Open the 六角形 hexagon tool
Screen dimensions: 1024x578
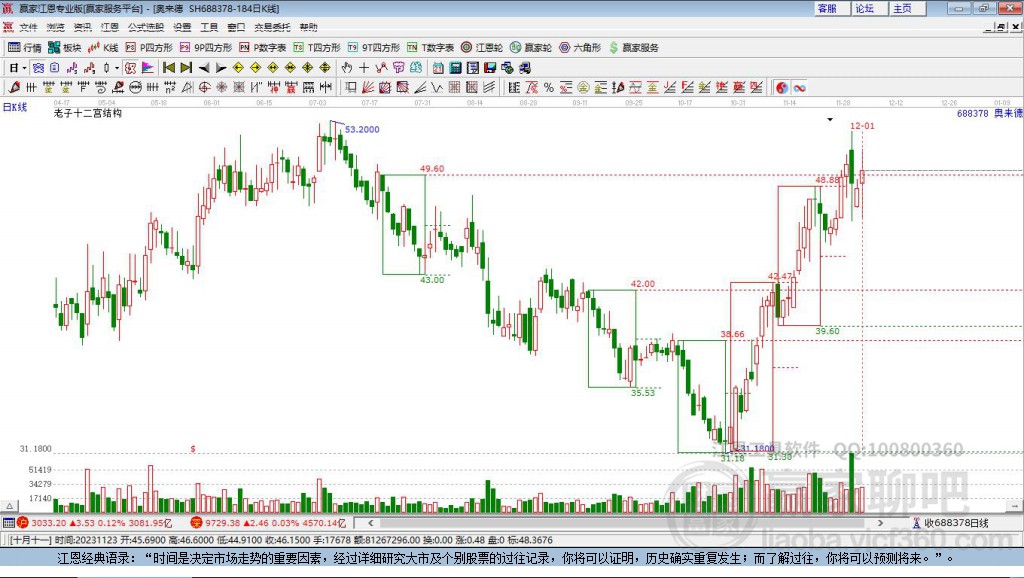tap(580, 48)
